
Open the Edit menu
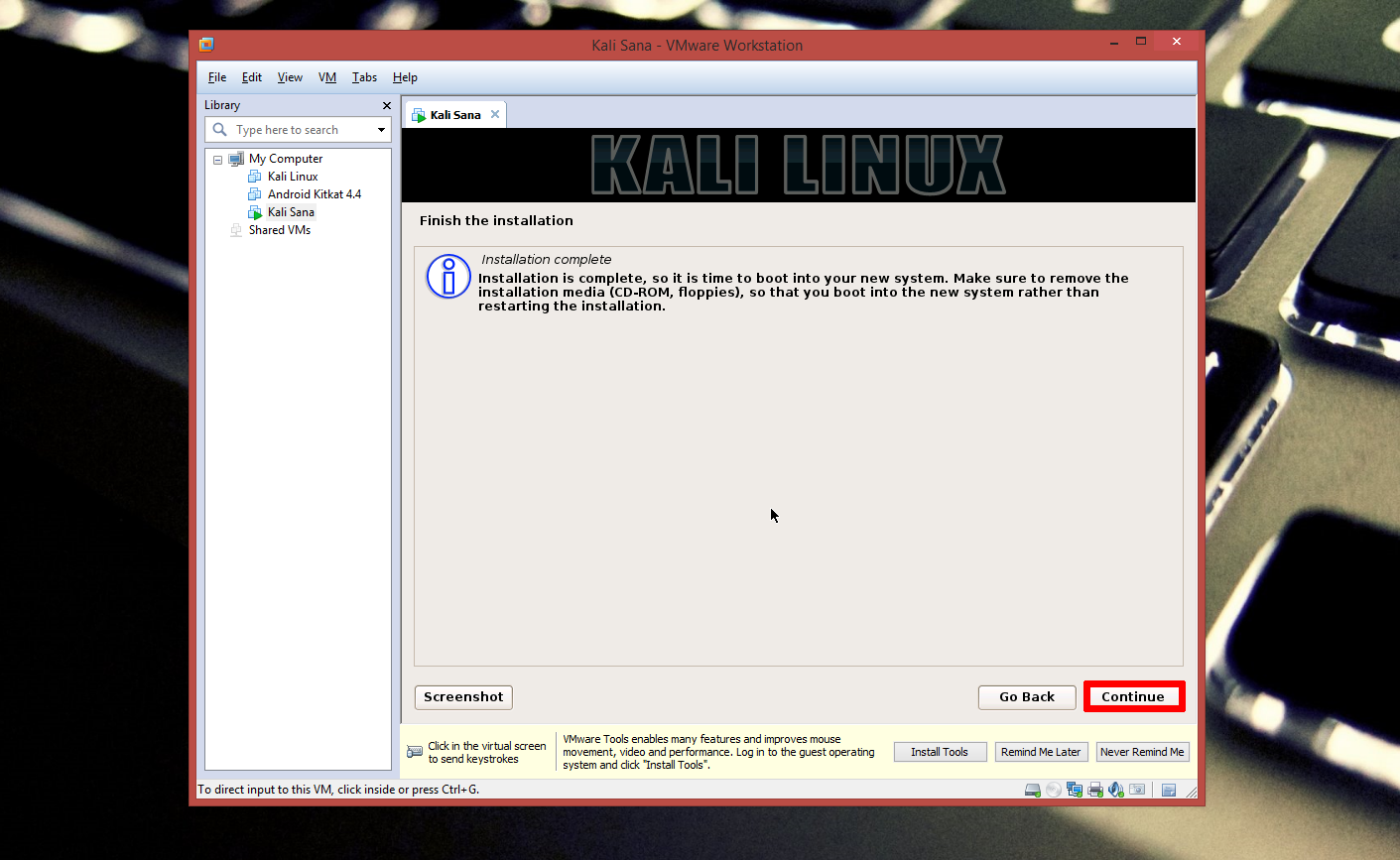click(x=252, y=77)
